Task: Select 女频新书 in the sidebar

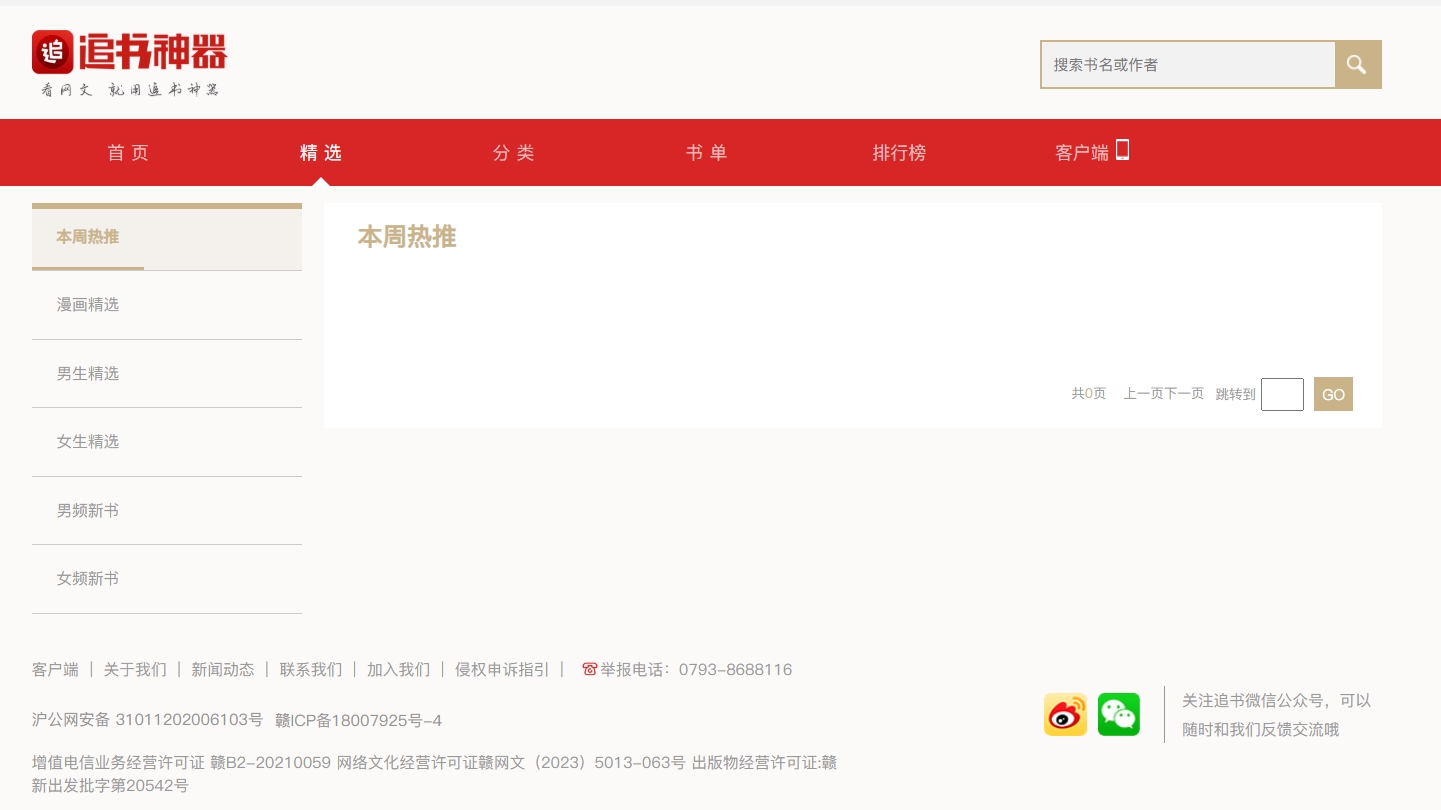Action: click(167, 579)
